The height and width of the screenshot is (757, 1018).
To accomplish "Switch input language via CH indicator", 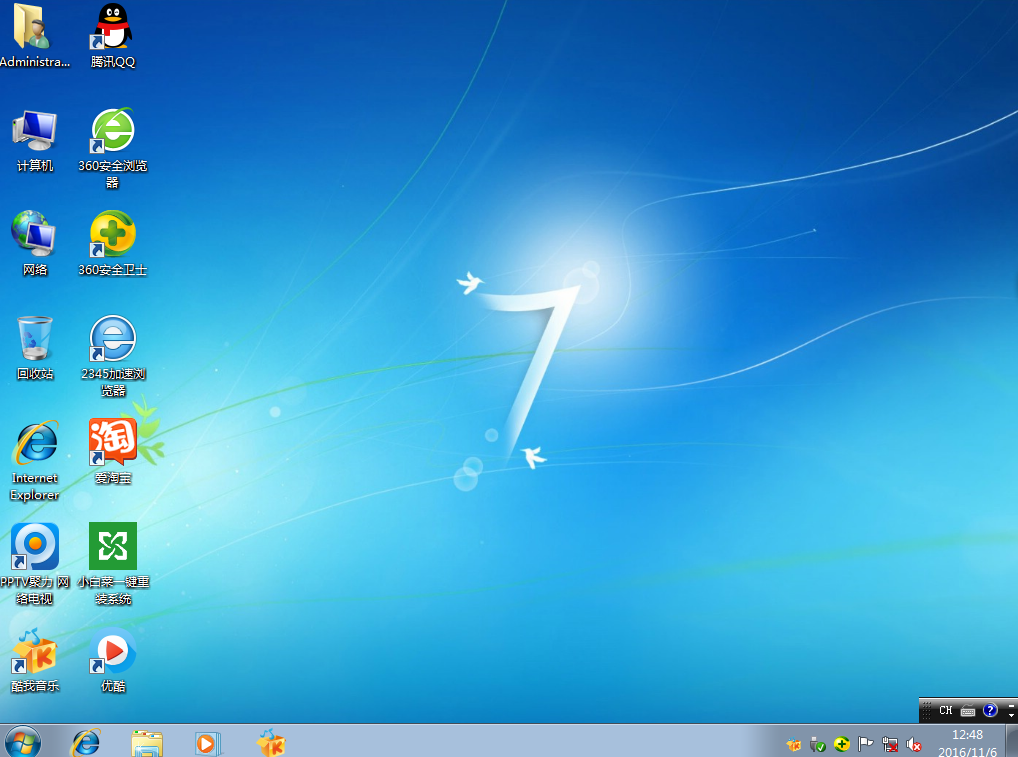I will point(946,710).
